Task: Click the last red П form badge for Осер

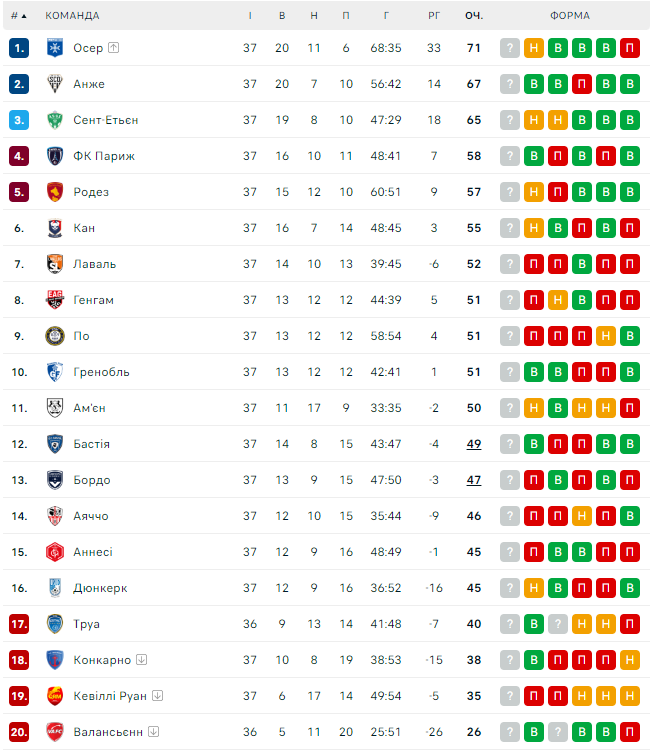Action: pos(630,48)
